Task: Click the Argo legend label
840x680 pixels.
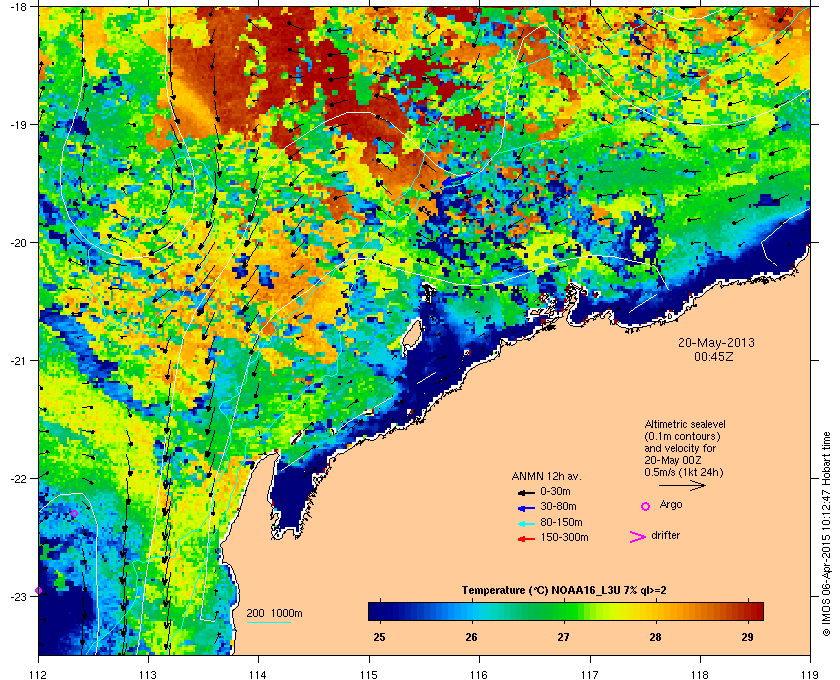Action: [671, 505]
